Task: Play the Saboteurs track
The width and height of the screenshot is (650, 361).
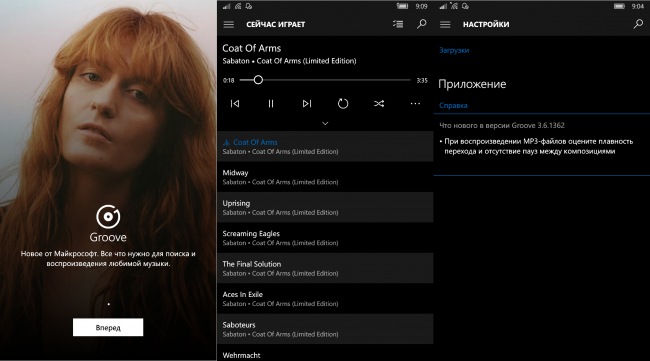Action: [325, 329]
